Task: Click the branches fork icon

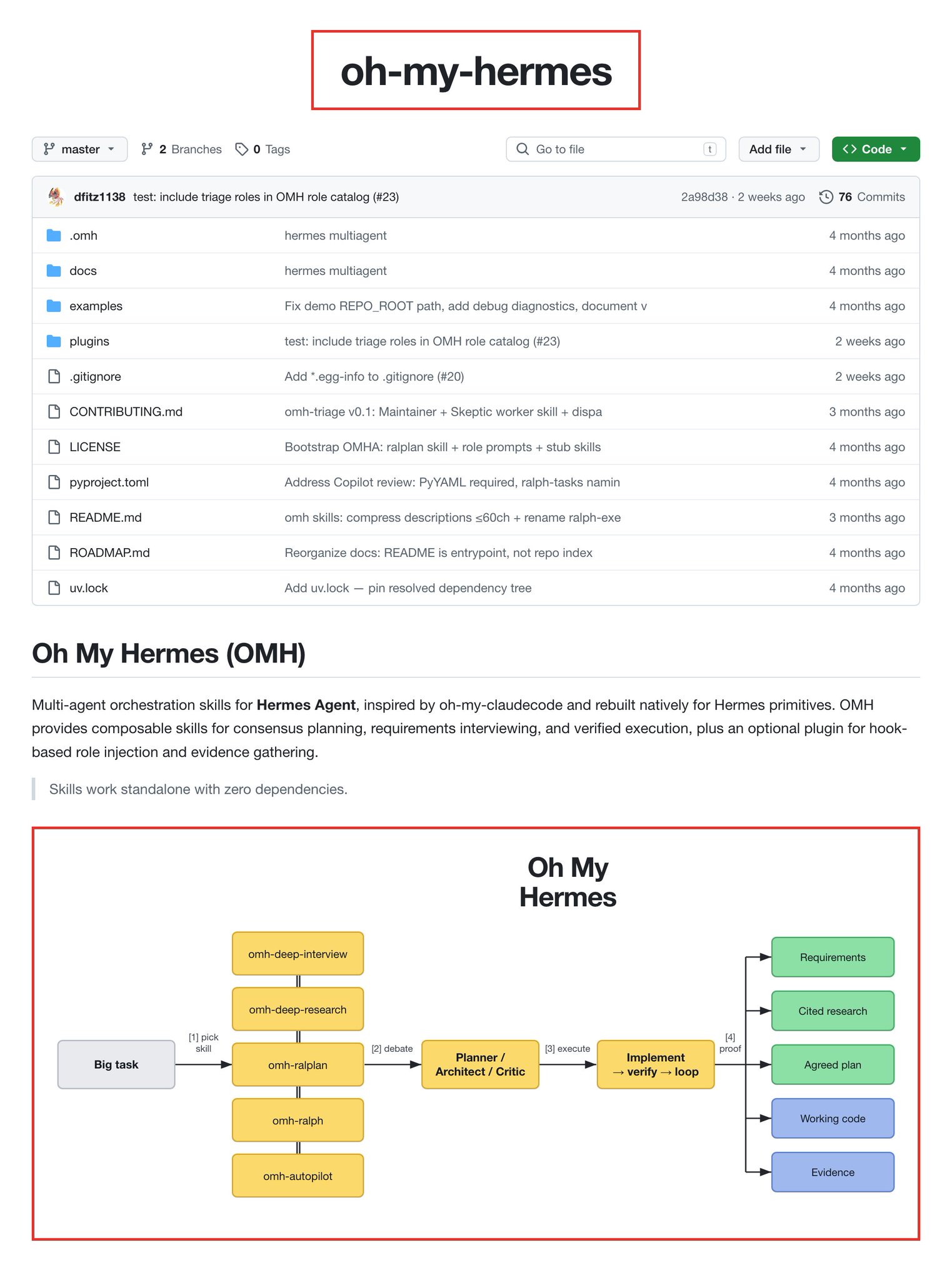Action: (x=147, y=149)
